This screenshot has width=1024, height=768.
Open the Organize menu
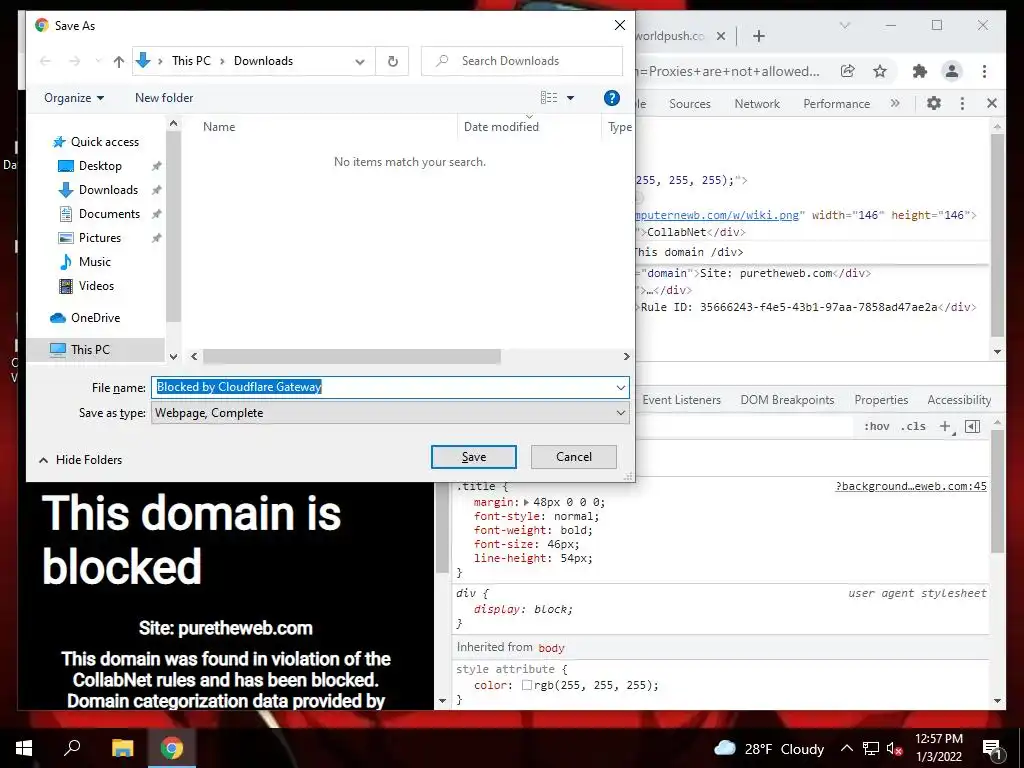pos(74,98)
